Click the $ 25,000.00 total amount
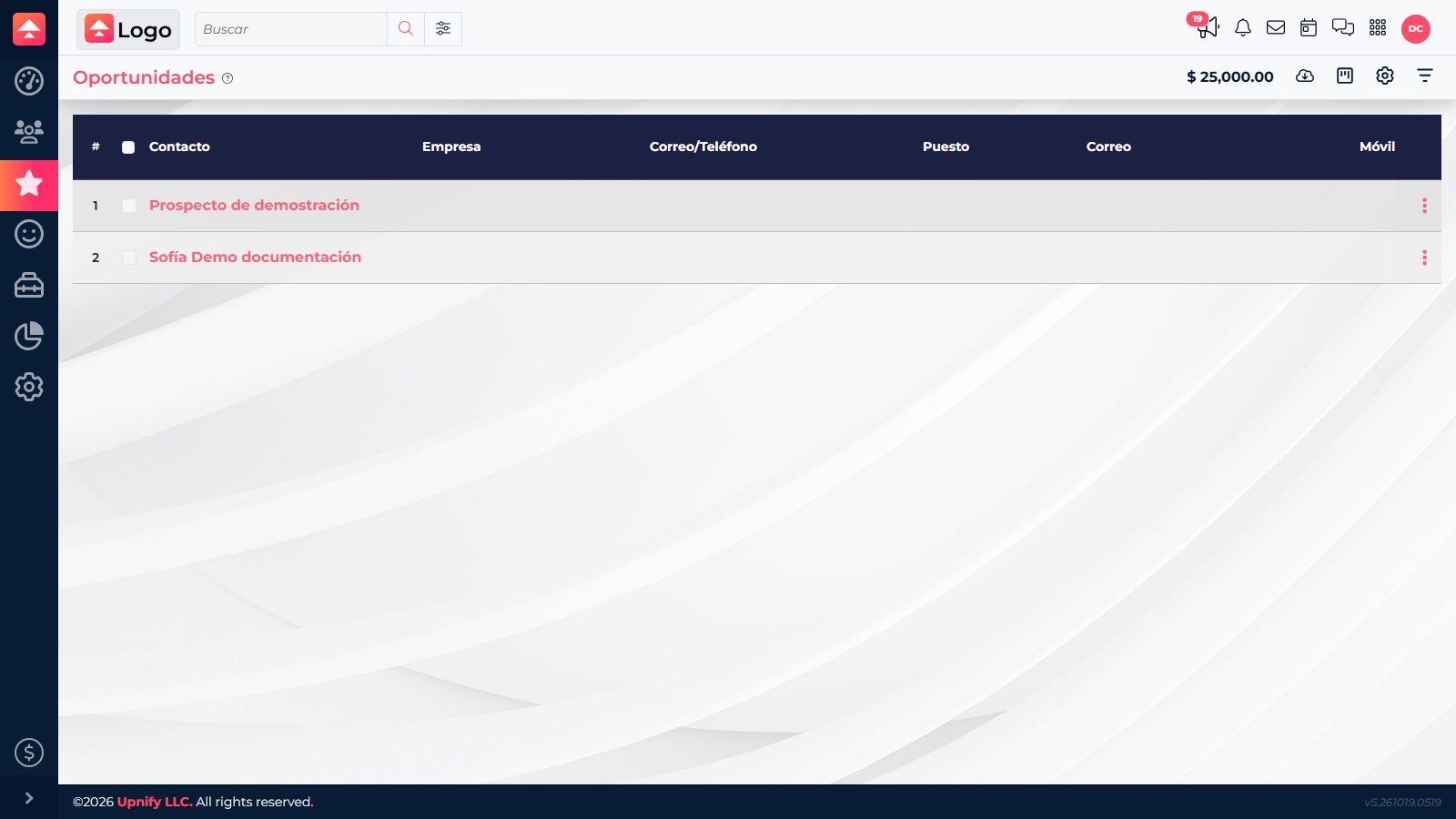 pos(1229,76)
